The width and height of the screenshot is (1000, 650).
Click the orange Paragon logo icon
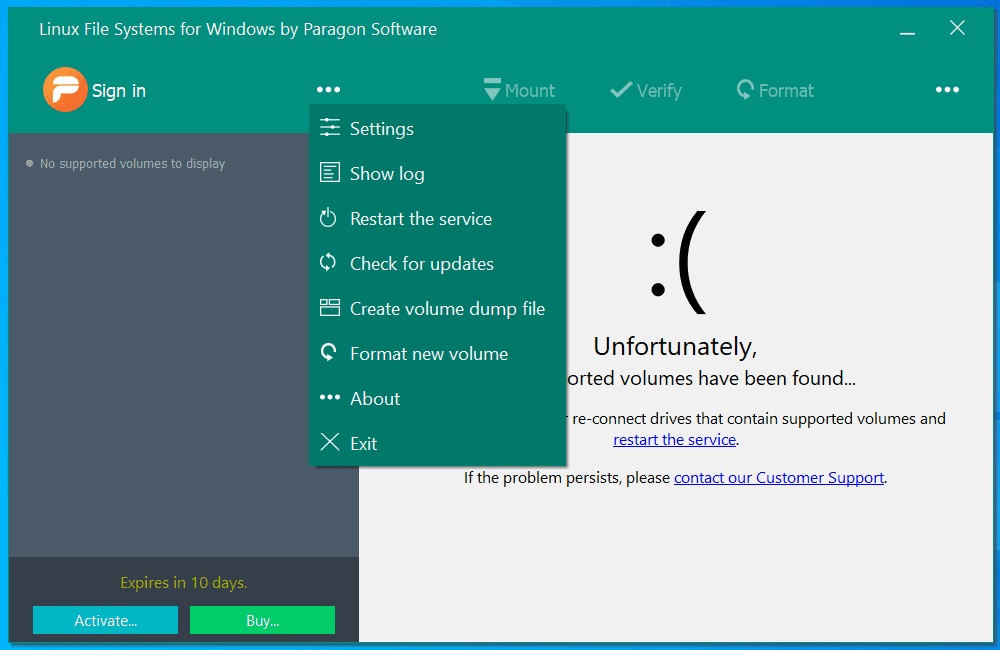pos(65,89)
